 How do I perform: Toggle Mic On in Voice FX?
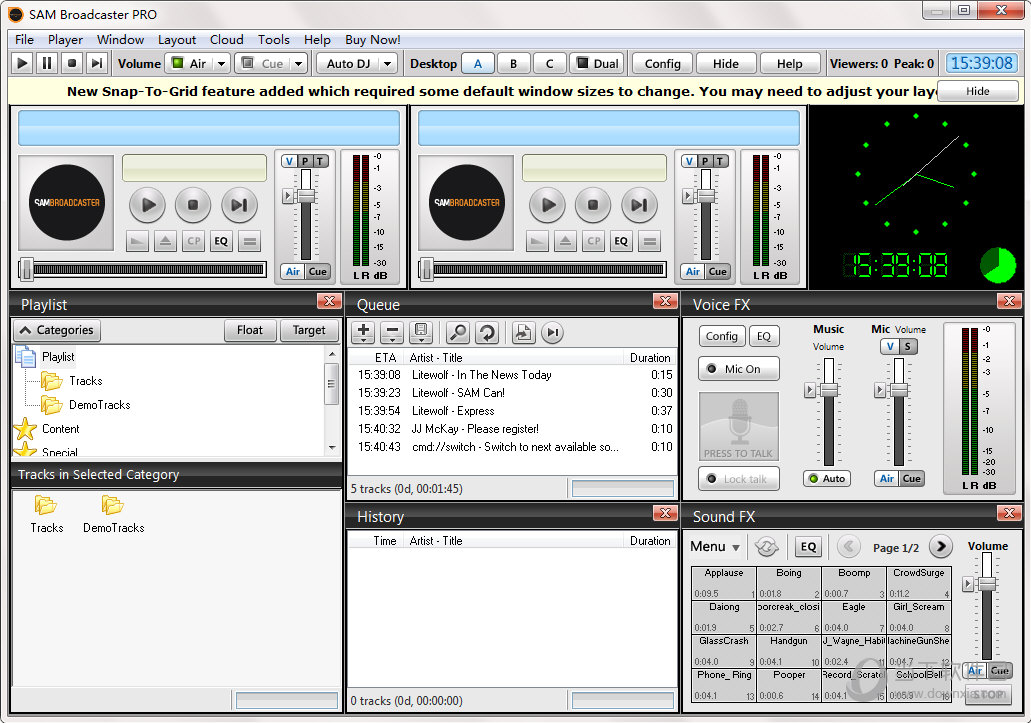click(x=738, y=369)
